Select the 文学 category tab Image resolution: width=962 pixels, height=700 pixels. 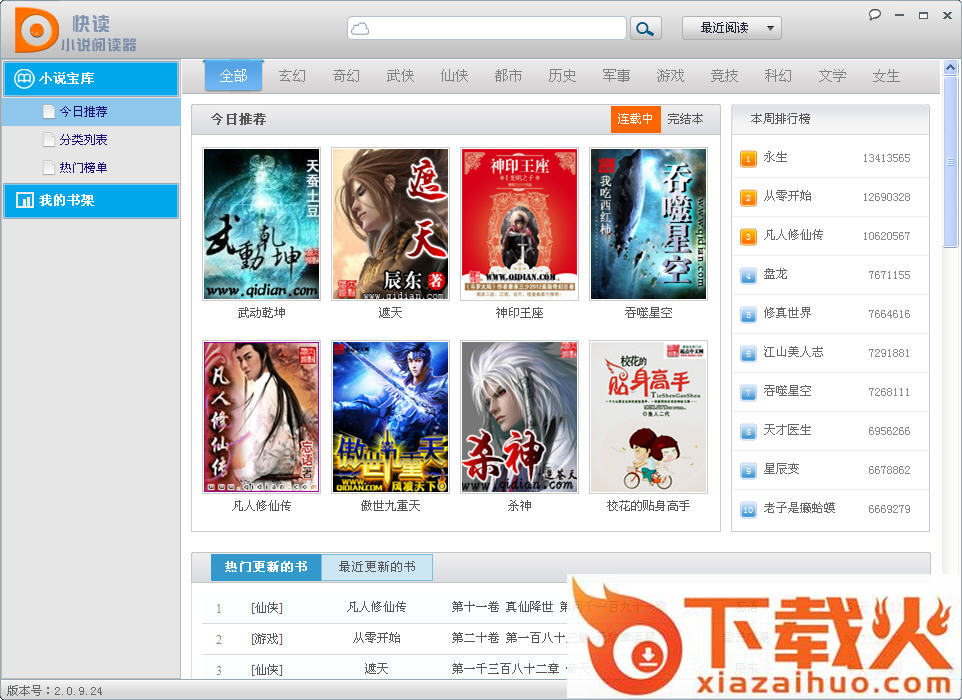click(832, 76)
